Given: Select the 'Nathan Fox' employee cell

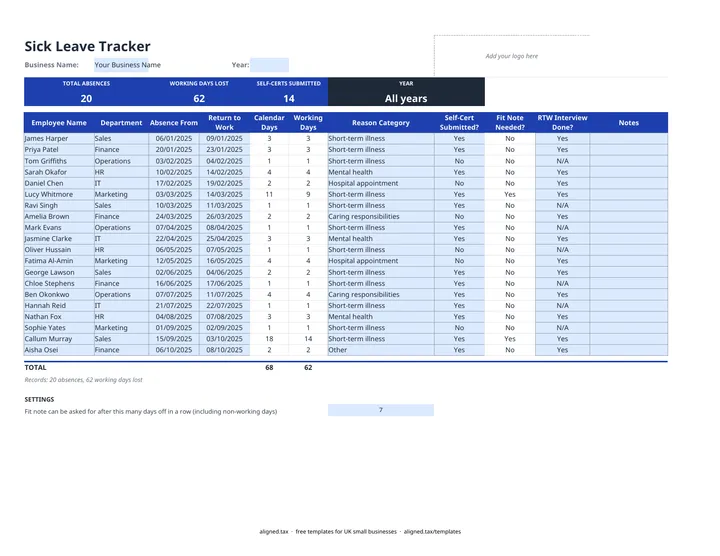Looking at the screenshot, I should click(x=59, y=317).
